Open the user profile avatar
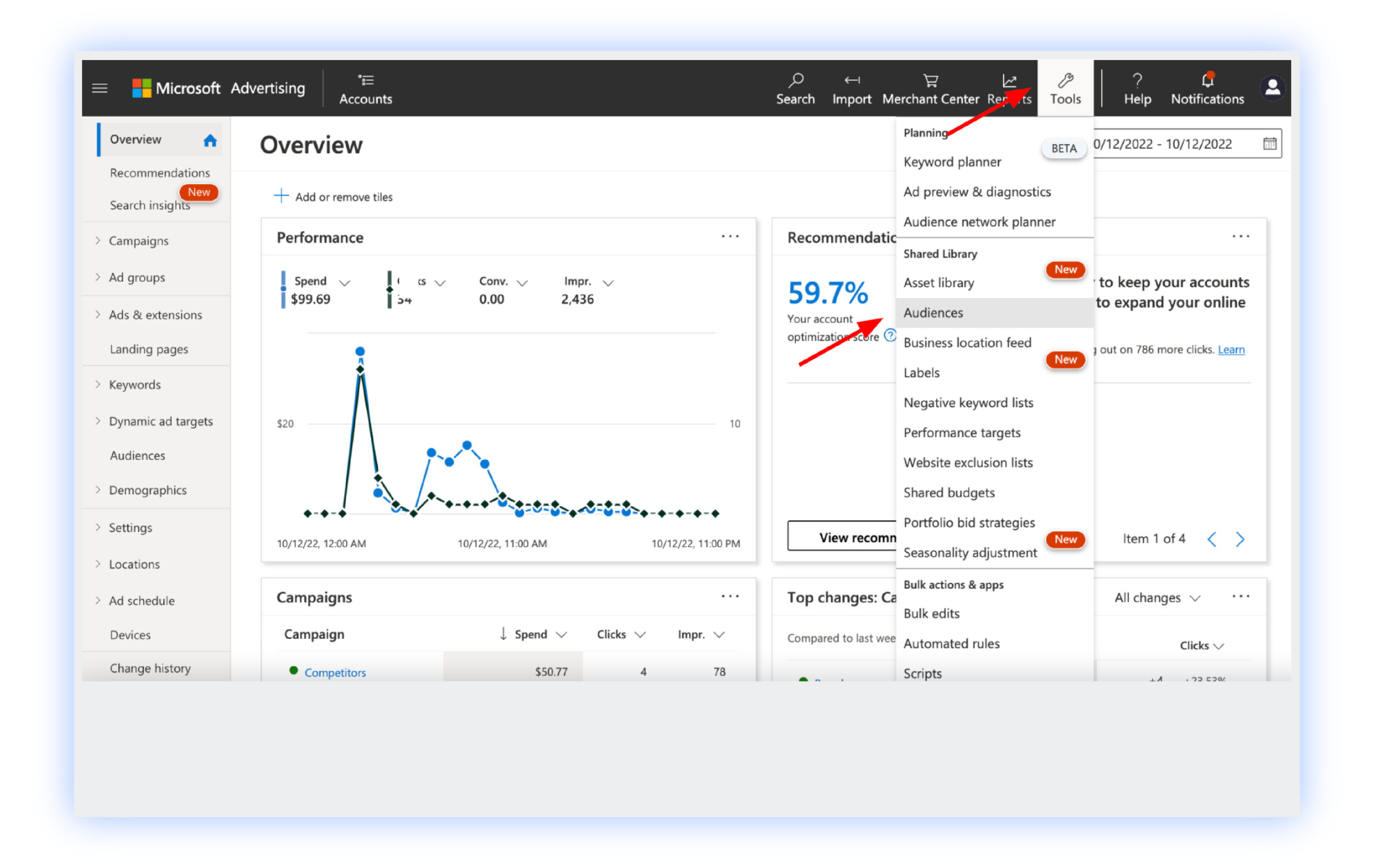The width and height of the screenshot is (1374, 868). point(1273,89)
